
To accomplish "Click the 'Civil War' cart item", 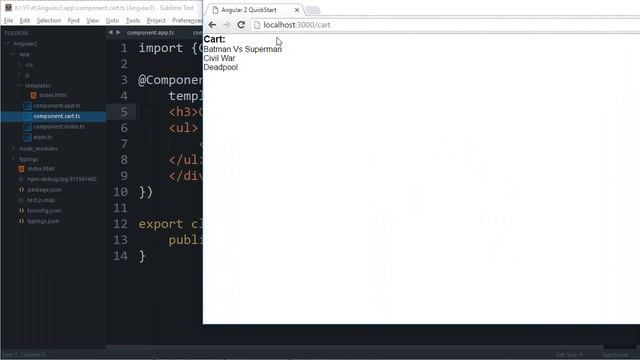I will [219, 58].
